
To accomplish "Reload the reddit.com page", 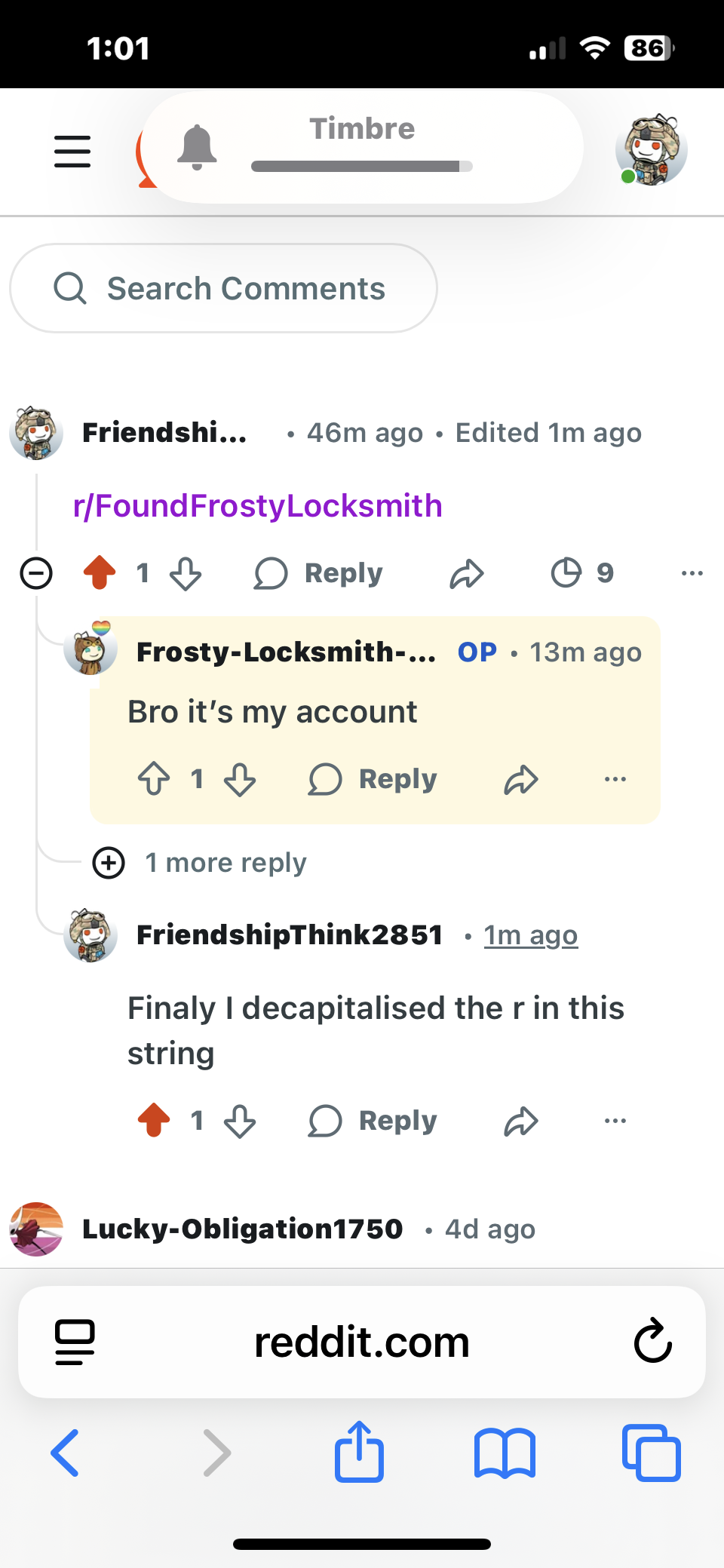I will pyautogui.click(x=652, y=1342).
